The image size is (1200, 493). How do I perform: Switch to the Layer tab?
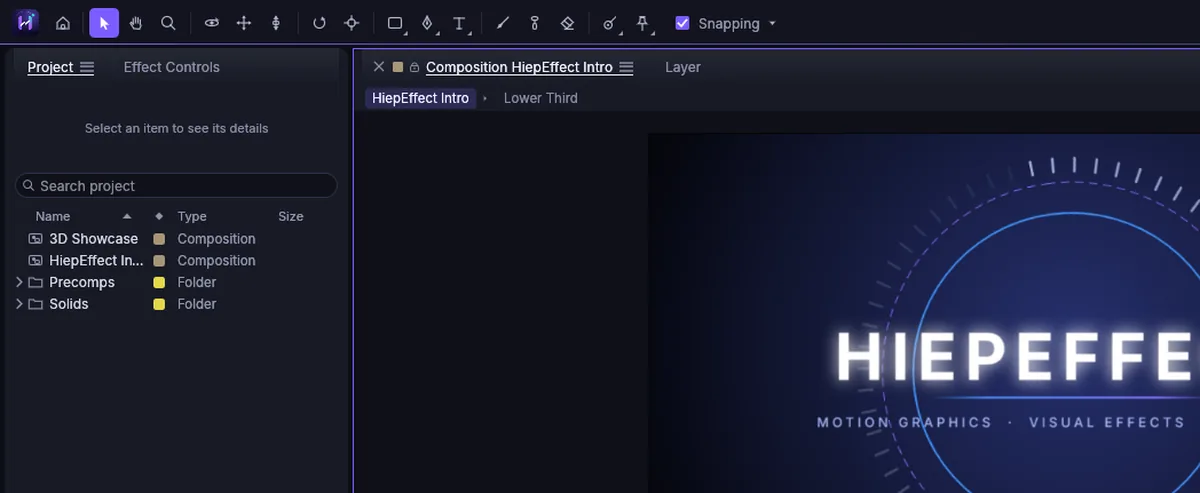point(683,67)
